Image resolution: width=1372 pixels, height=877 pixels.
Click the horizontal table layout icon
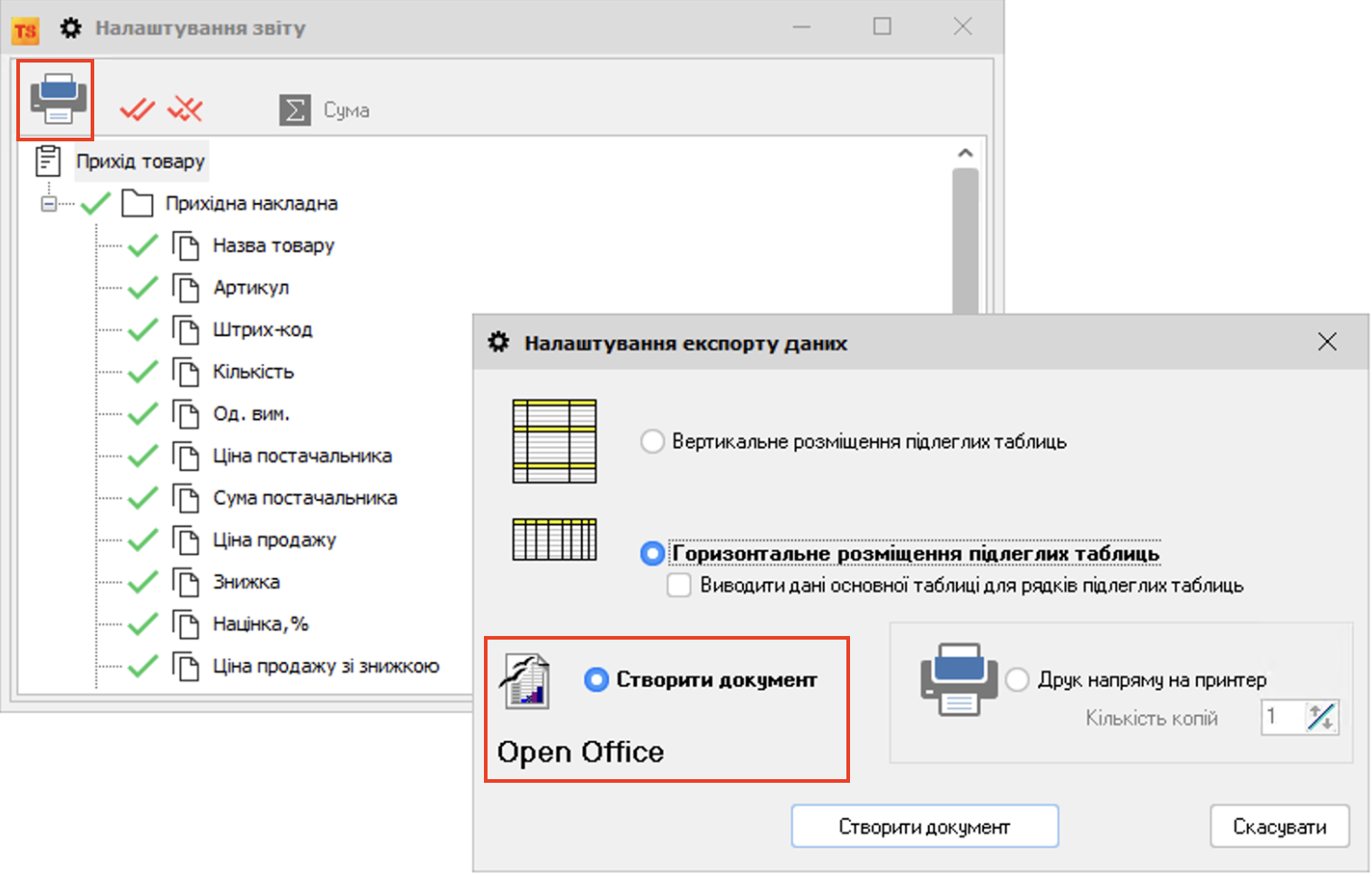554,540
